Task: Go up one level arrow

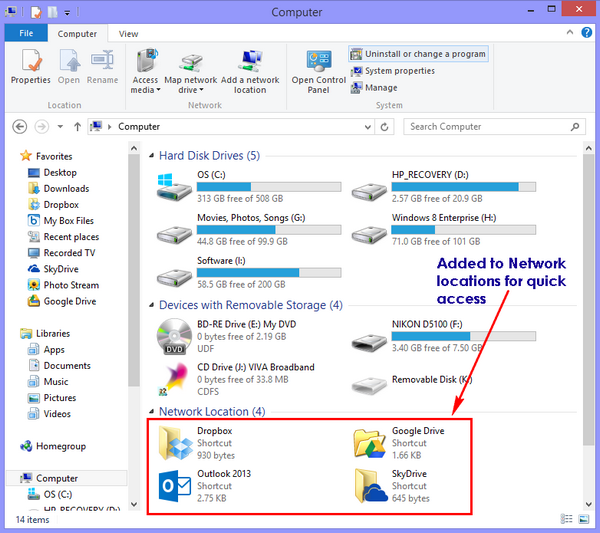Action: [x=77, y=127]
